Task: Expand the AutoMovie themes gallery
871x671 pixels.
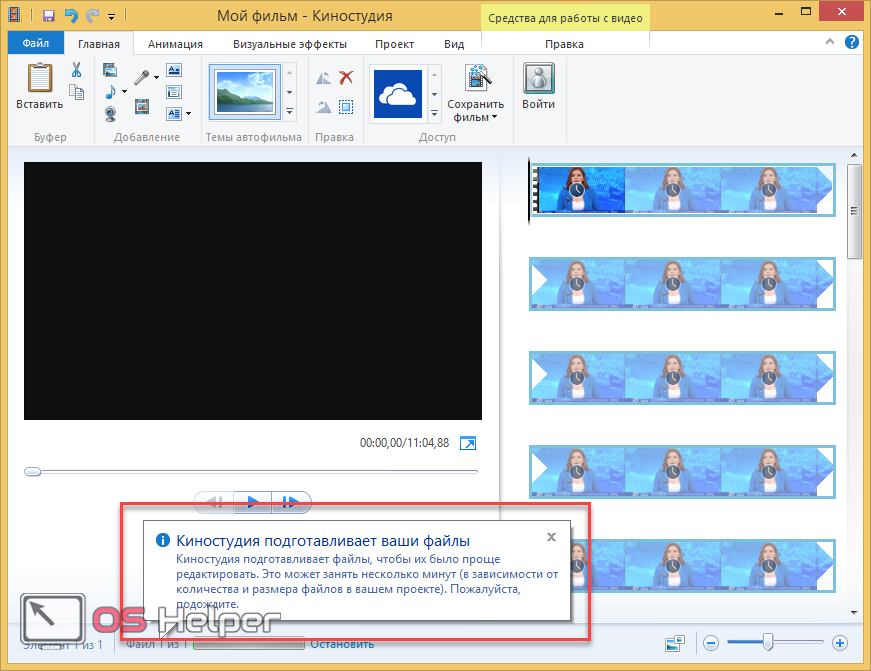Action: pyautogui.click(x=290, y=111)
